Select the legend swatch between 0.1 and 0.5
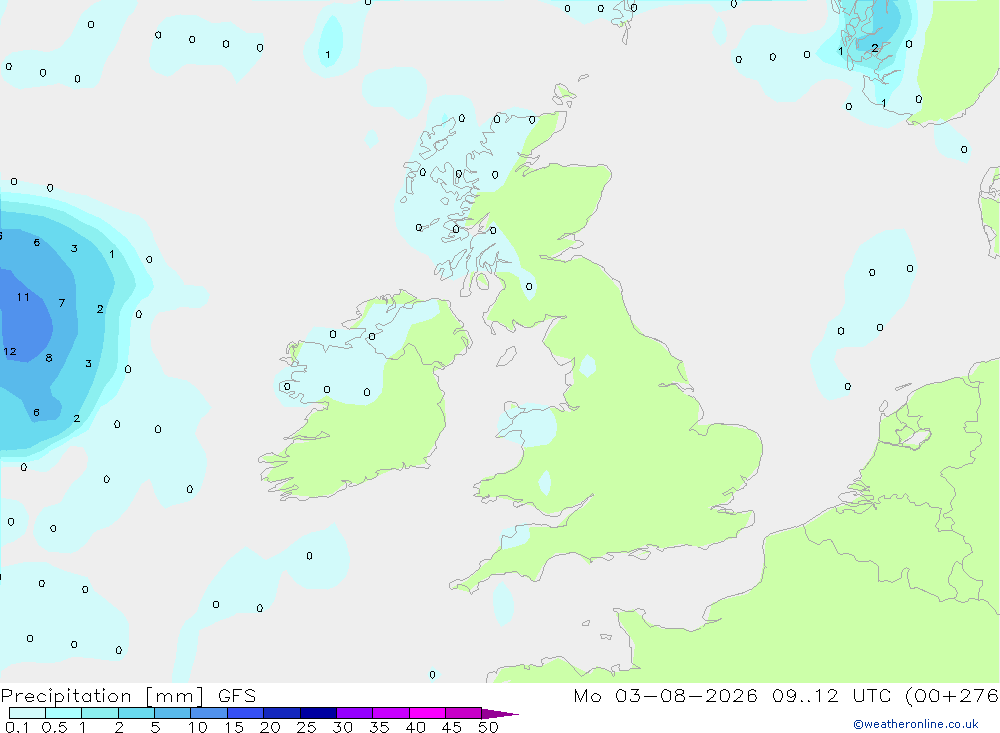Image resolution: width=1000 pixels, height=733 pixels. click(27, 713)
